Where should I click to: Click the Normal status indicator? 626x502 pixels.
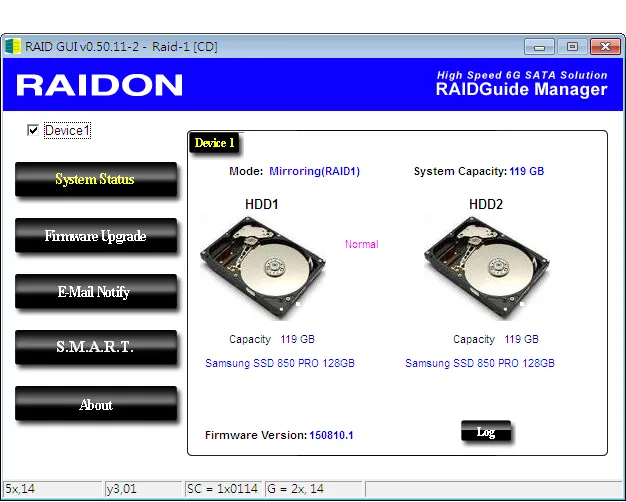click(362, 244)
